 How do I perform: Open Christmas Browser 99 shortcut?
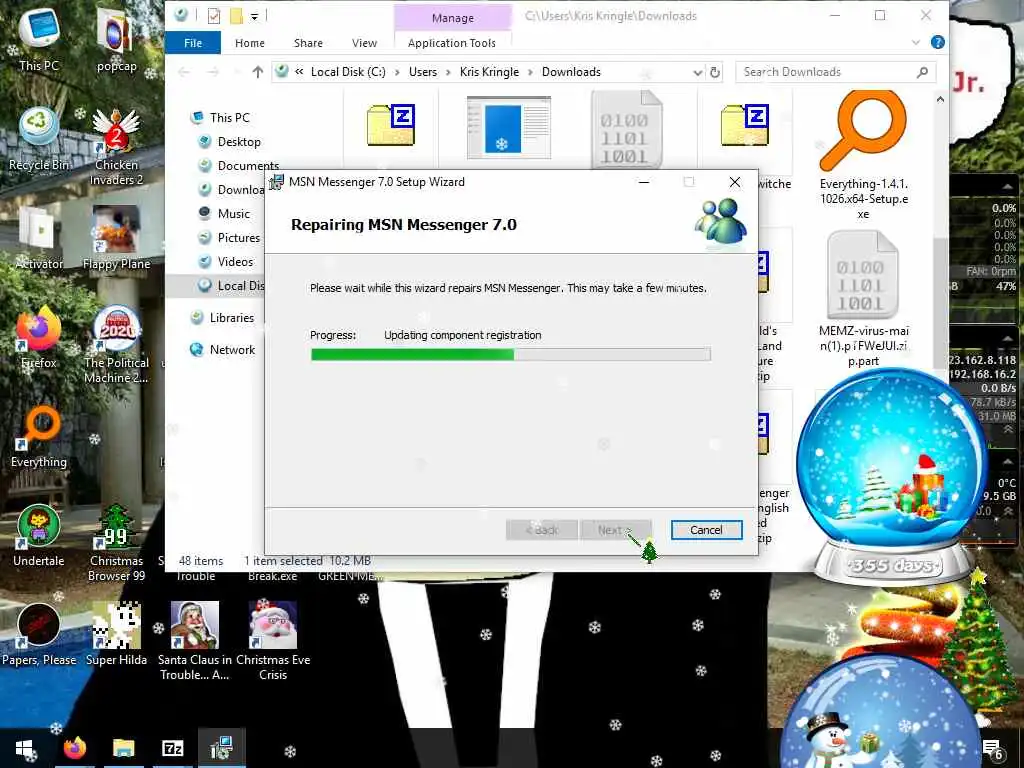[116, 543]
